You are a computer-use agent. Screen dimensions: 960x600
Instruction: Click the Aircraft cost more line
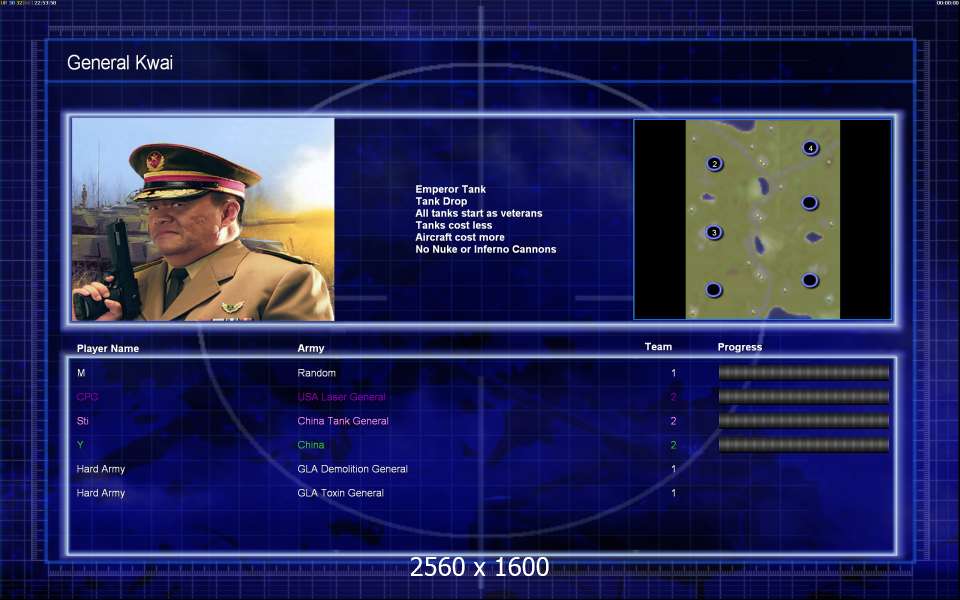pyautogui.click(x=460, y=237)
